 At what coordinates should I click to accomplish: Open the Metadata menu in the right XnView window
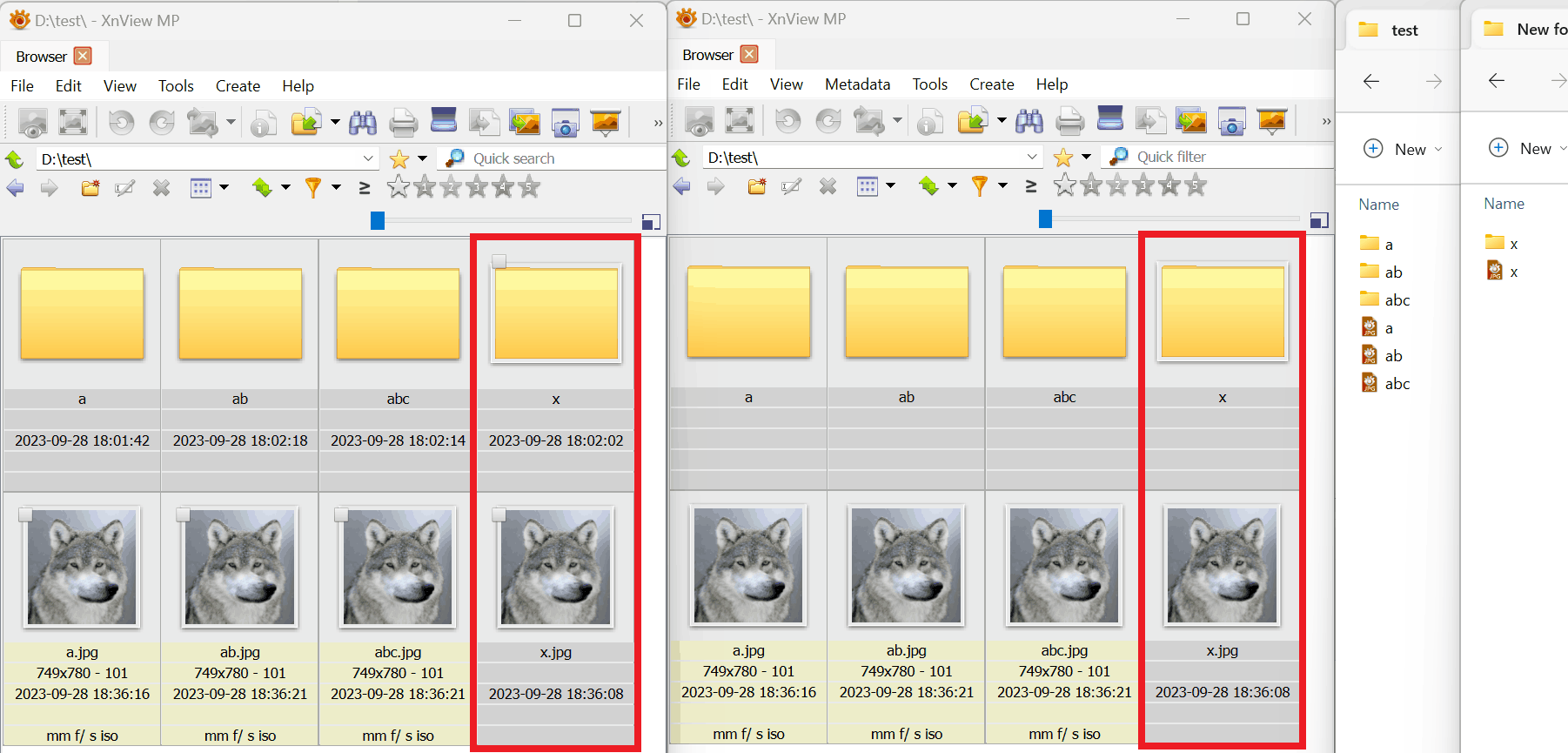point(858,84)
